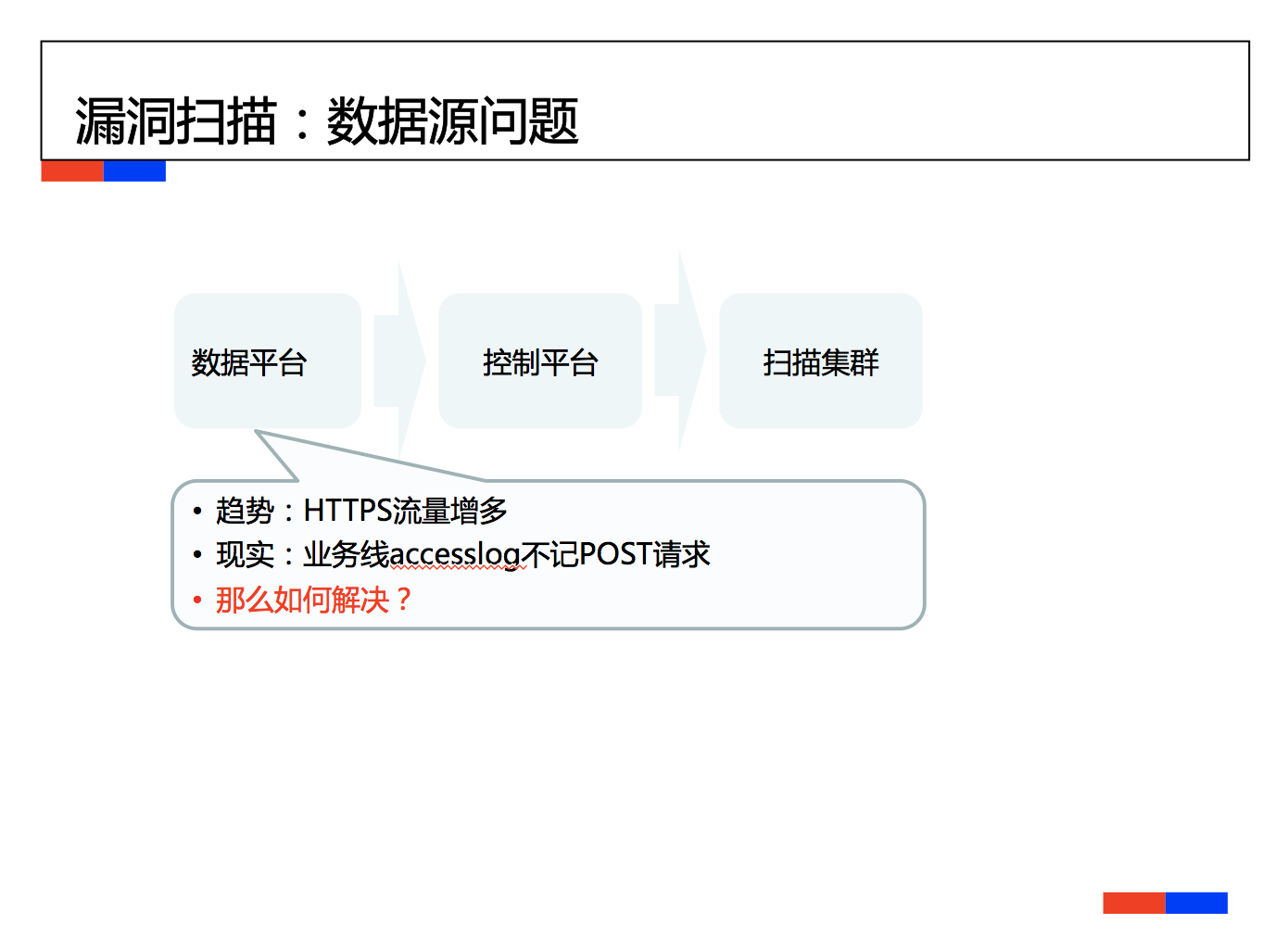Select the red block under the title
The width and height of the screenshot is (1288, 949).
point(72,171)
